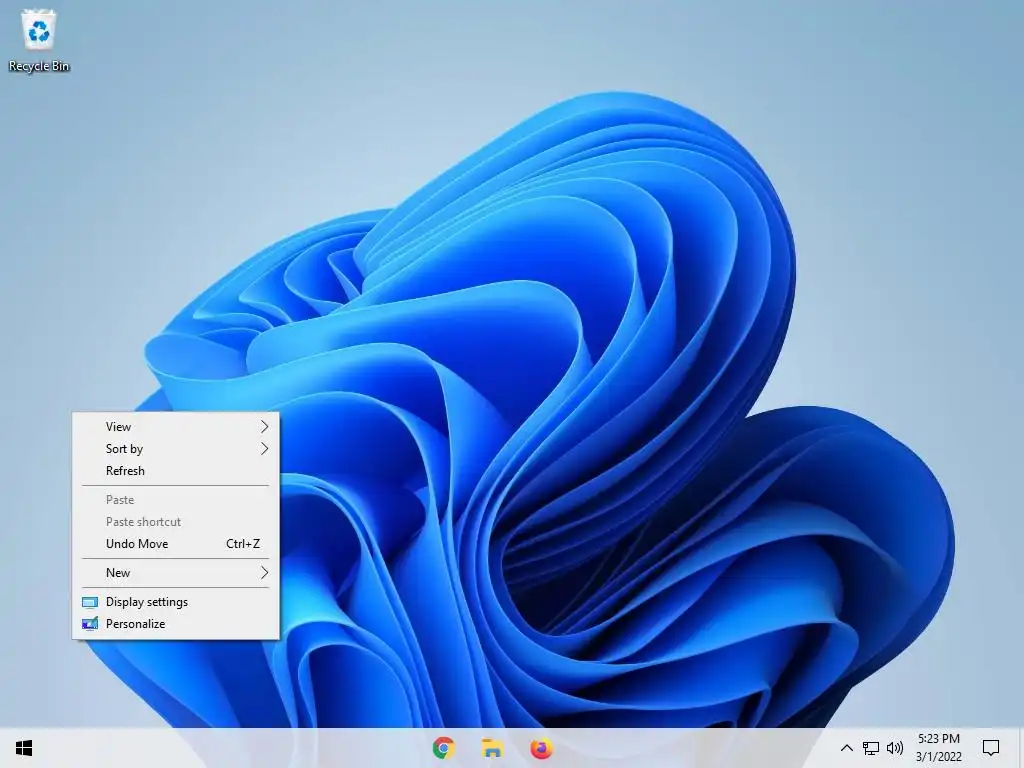This screenshot has height=768, width=1024.
Task: Launch Firefox from the taskbar
Action: coord(541,748)
